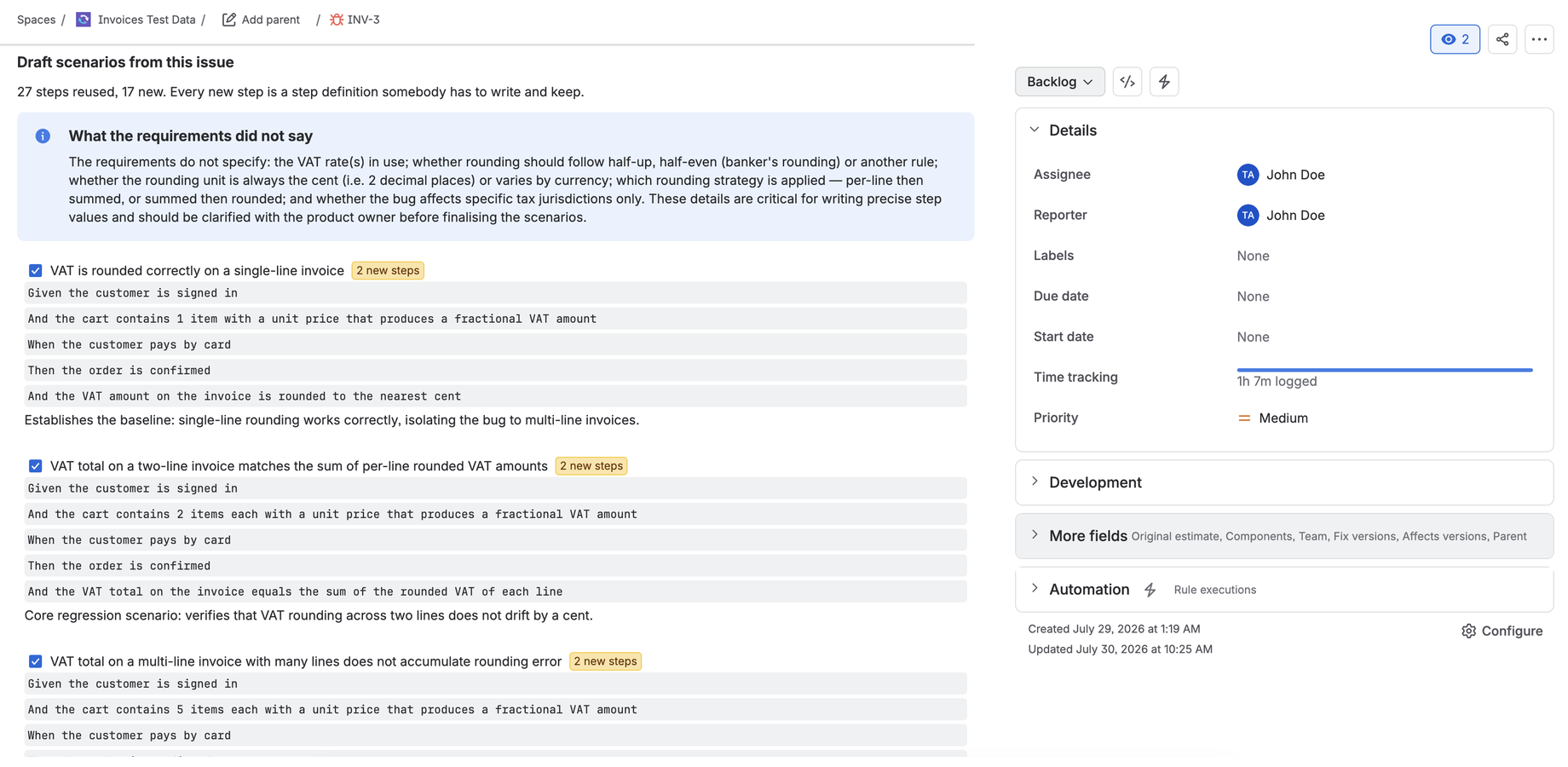Click step 'cart contains 2 items' line
Image resolution: width=1568 pixels, height=767 pixels.
(x=495, y=514)
